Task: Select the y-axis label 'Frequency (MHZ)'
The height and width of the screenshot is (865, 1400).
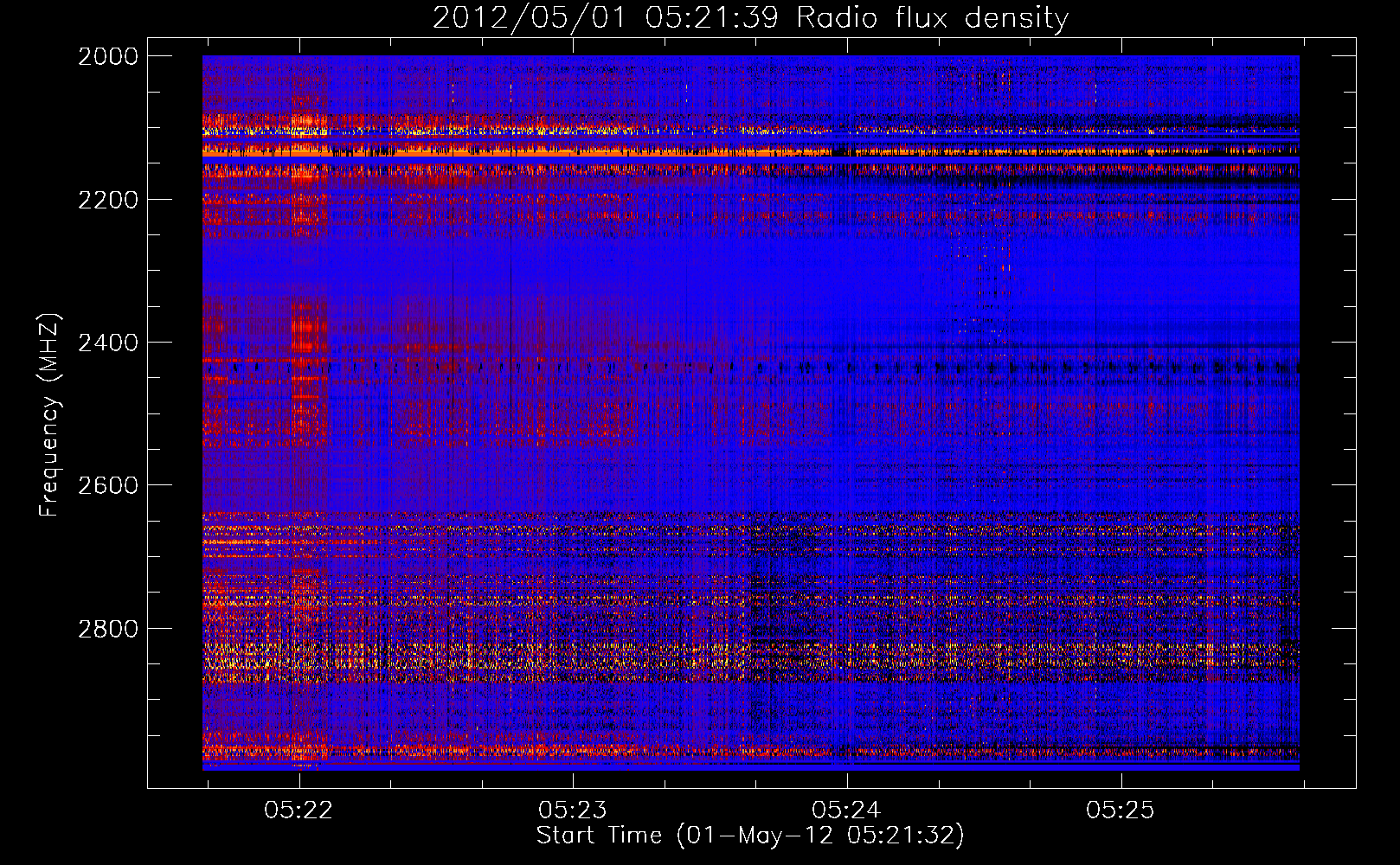Action: (x=50, y=415)
